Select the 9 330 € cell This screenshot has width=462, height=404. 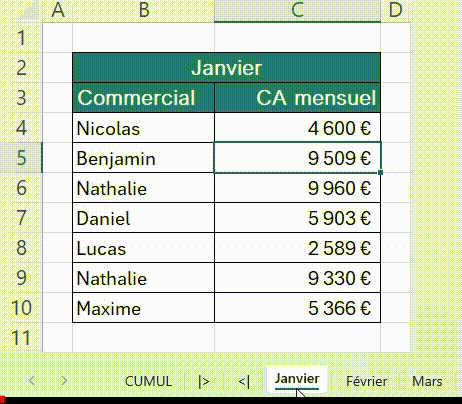click(x=297, y=278)
